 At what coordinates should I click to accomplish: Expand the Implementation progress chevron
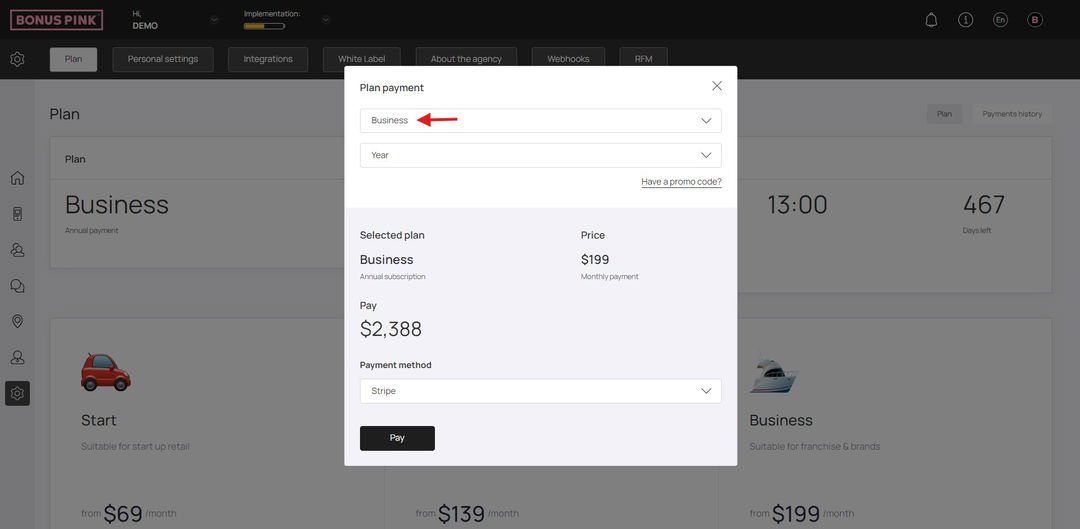pyautogui.click(x=326, y=20)
